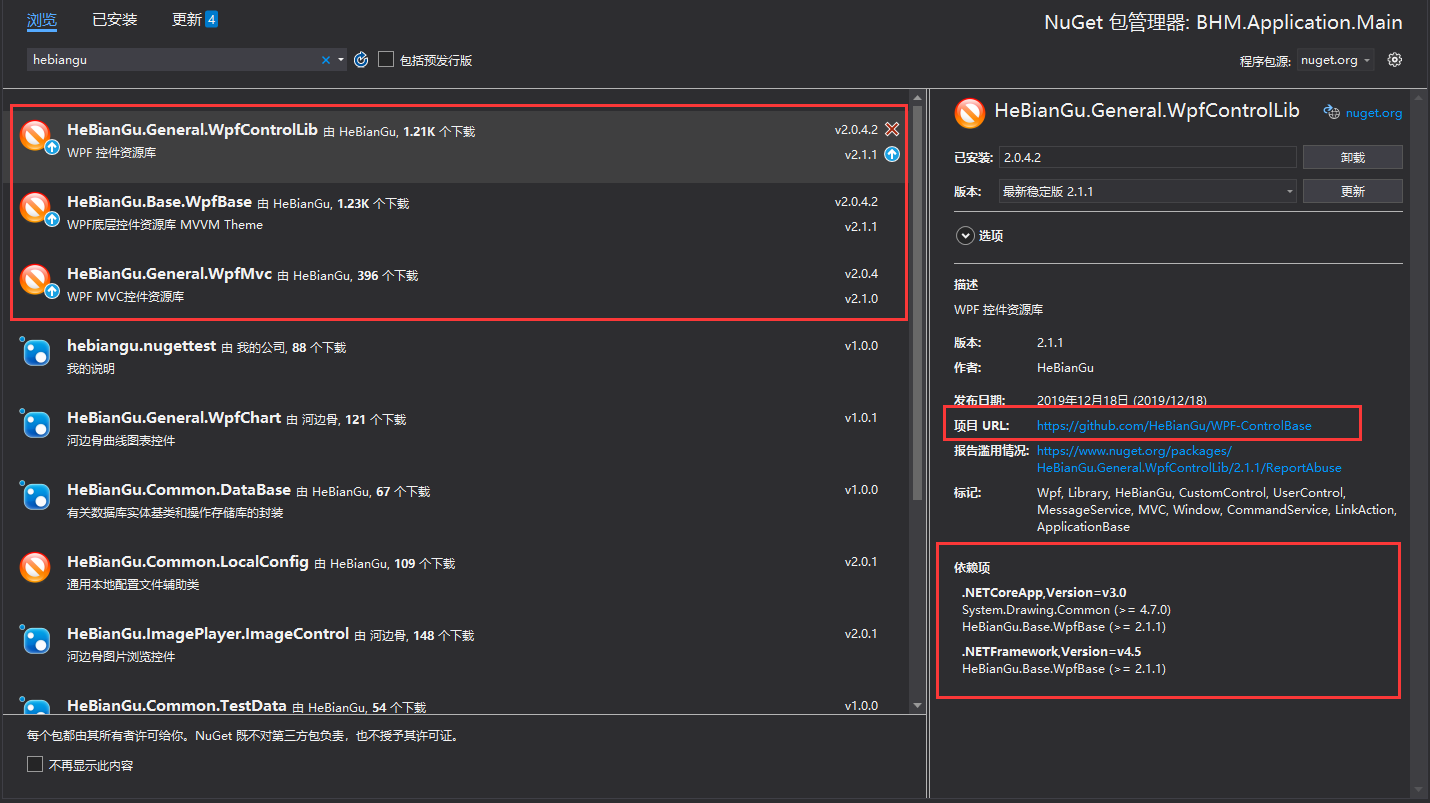Viewport: 1430px width, 803px height.
Task: Click the hebiangu.nugettest package icon
Action: click(35, 352)
